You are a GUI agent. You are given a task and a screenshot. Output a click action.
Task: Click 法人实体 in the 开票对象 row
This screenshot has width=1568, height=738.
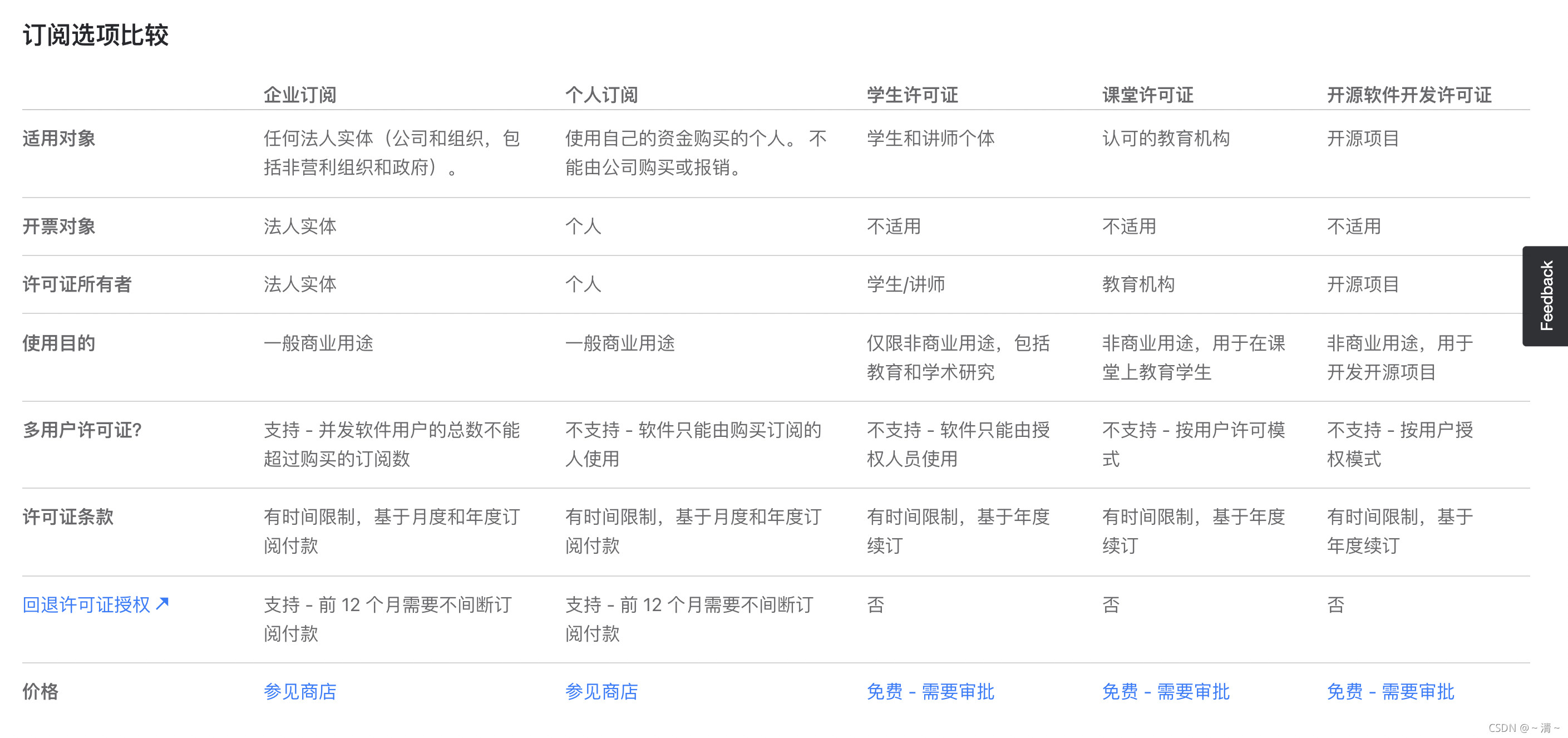[300, 226]
